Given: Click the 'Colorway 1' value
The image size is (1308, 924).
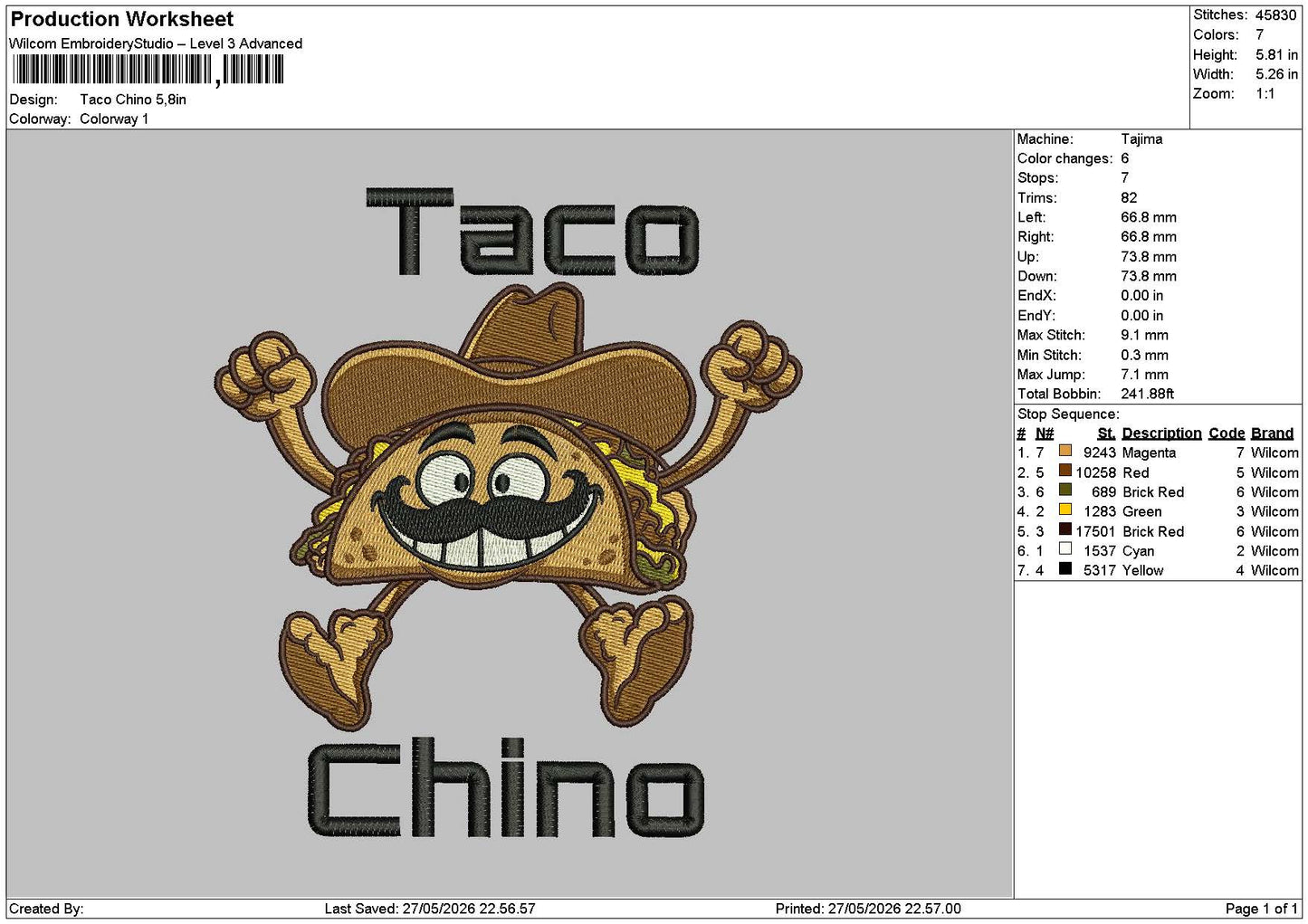Looking at the screenshot, I should coord(114,119).
